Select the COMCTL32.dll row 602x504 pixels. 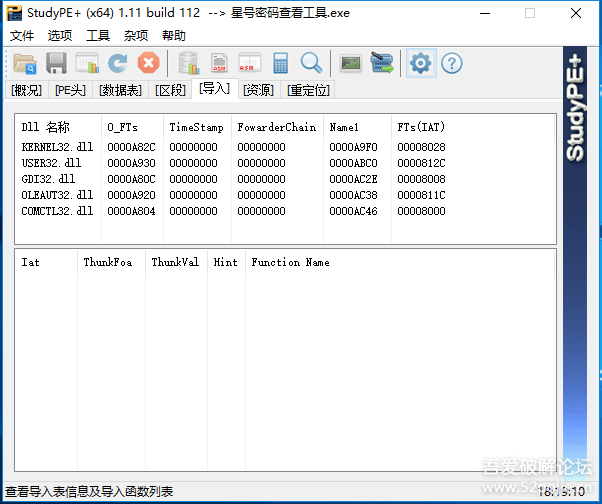click(x=285, y=211)
